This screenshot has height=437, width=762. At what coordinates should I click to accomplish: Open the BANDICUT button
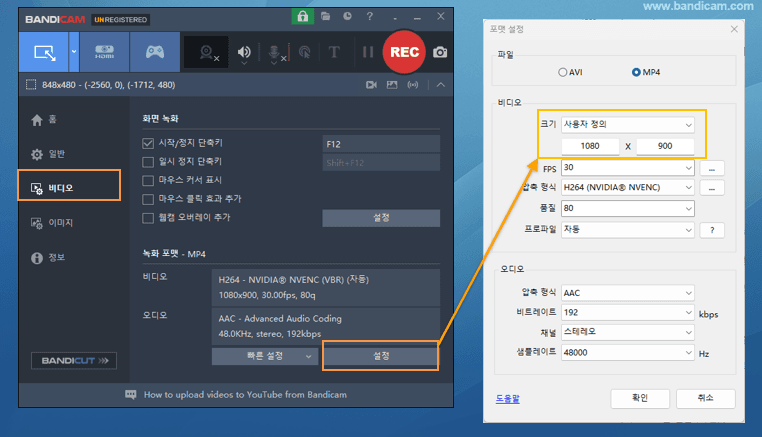coord(74,361)
